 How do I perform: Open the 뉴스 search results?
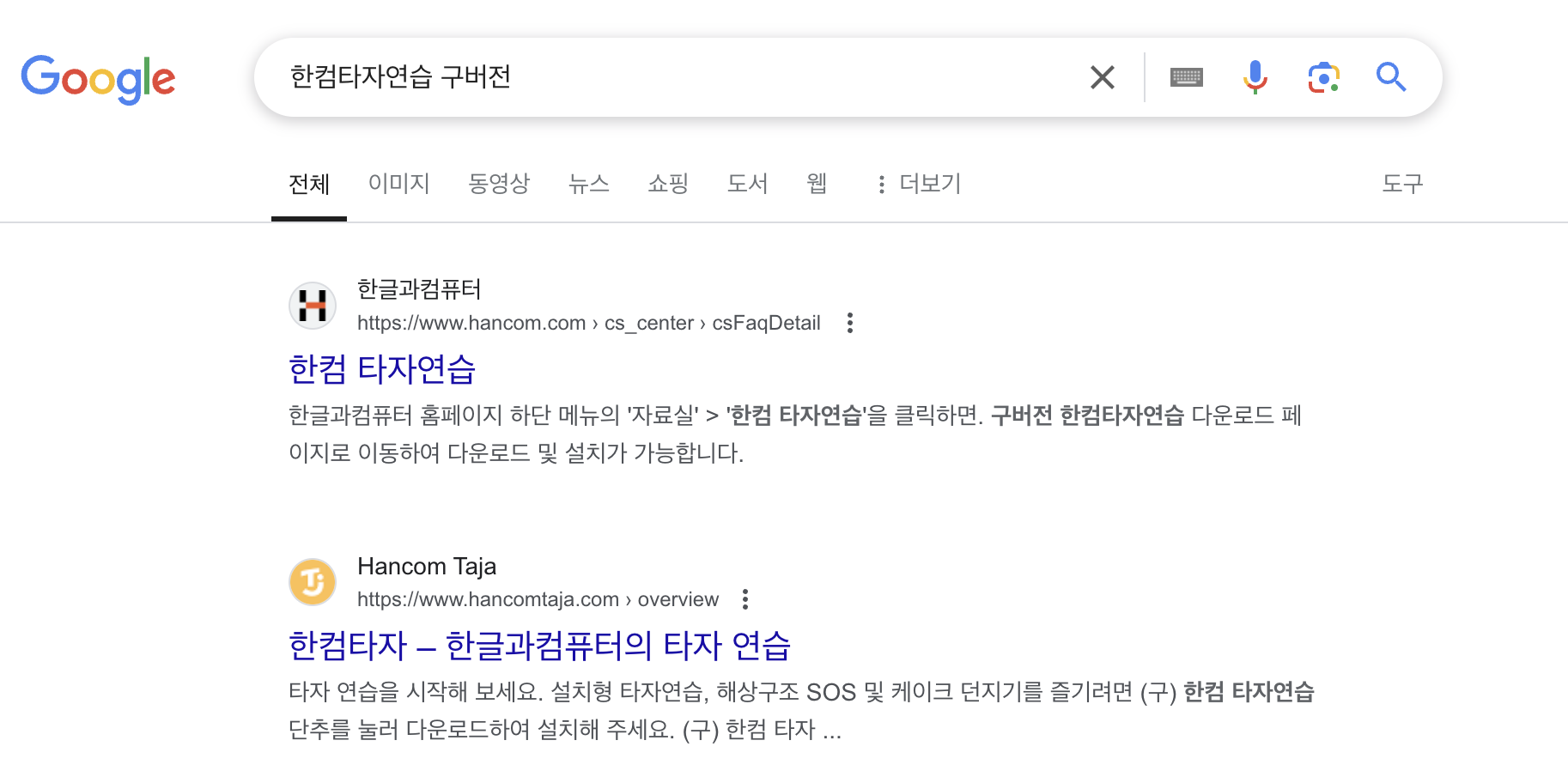(x=588, y=184)
